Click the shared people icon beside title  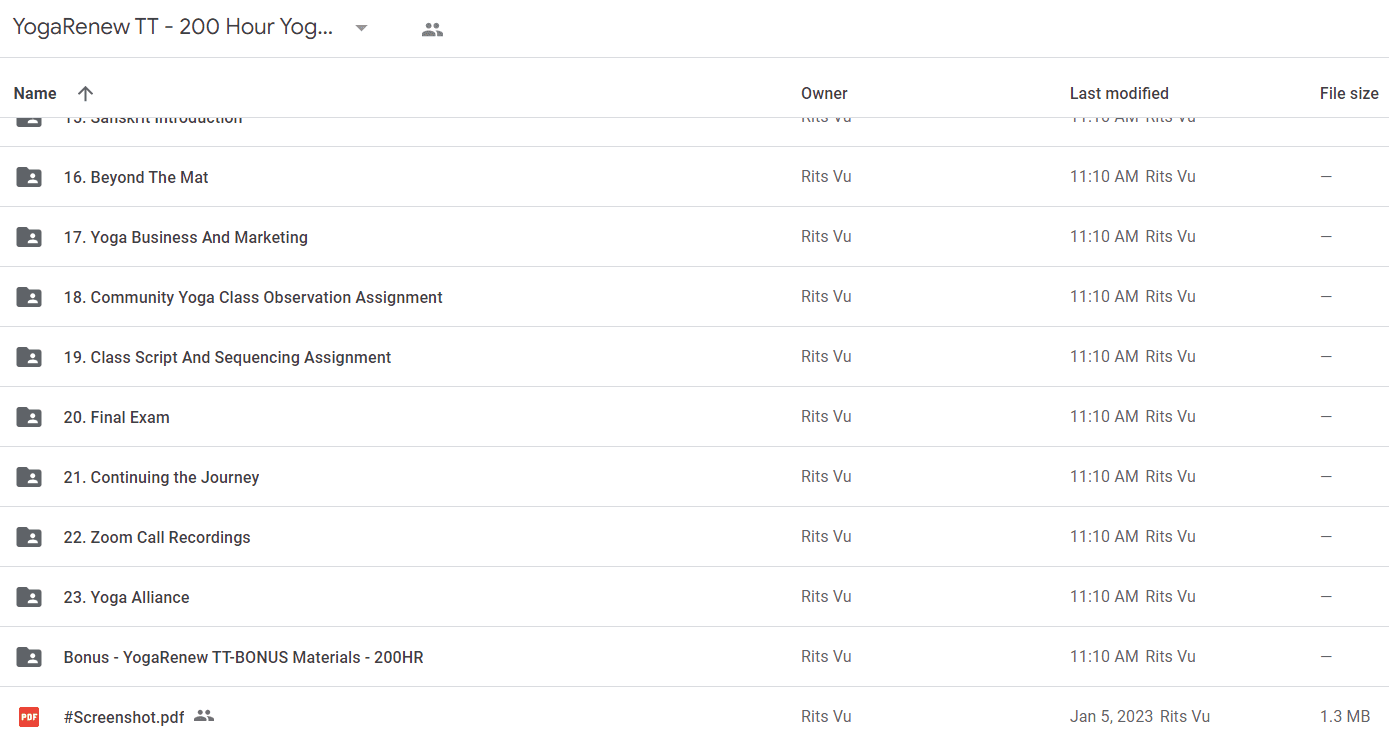[432, 29]
